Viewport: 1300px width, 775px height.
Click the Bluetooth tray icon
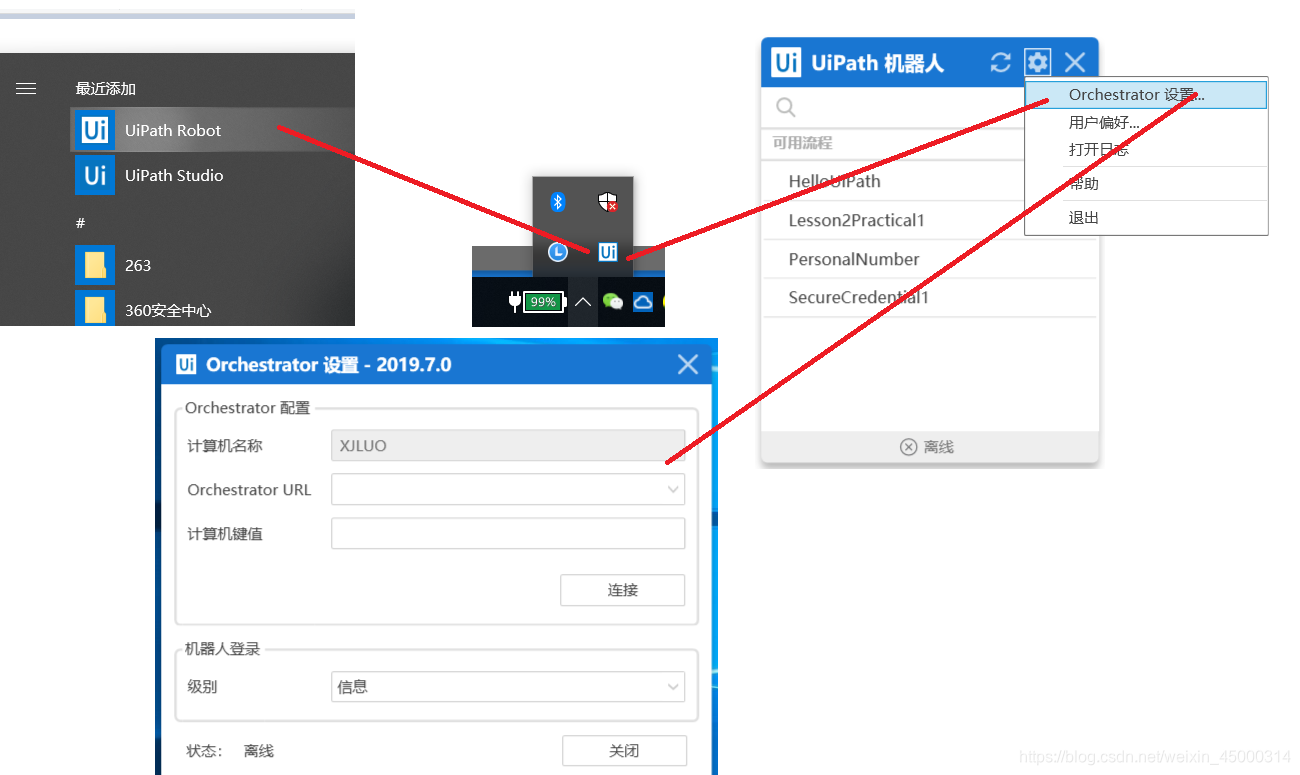(558, 202)
